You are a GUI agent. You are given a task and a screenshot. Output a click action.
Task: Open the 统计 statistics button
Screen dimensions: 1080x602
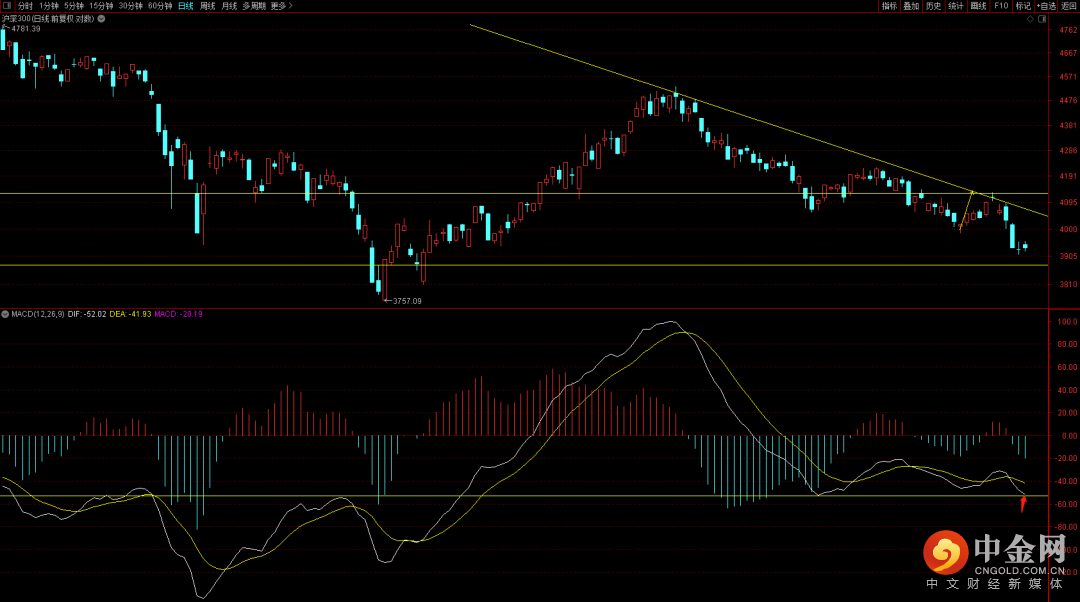point(955,6)
